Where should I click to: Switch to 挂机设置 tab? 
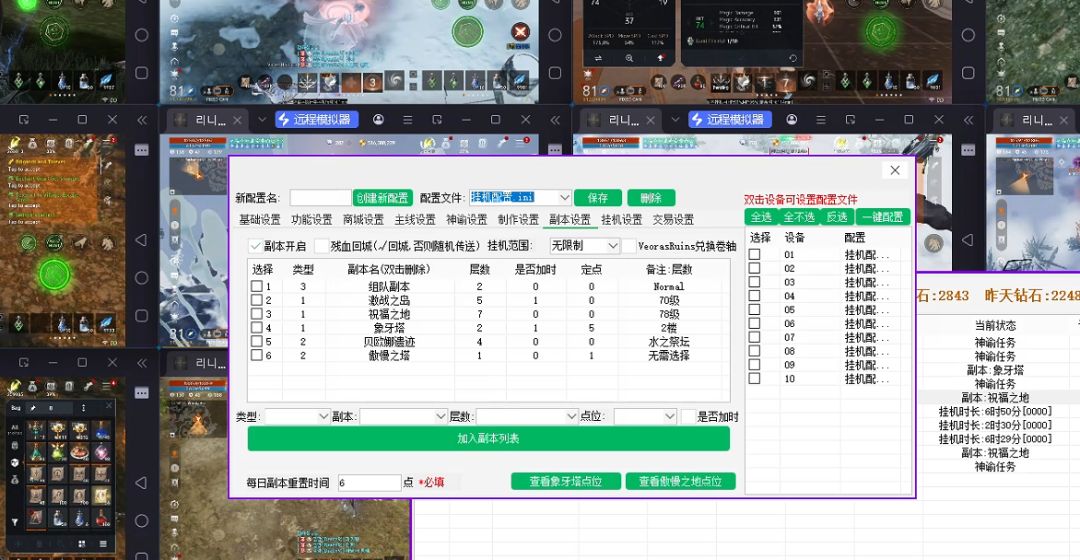coord(621,220)
